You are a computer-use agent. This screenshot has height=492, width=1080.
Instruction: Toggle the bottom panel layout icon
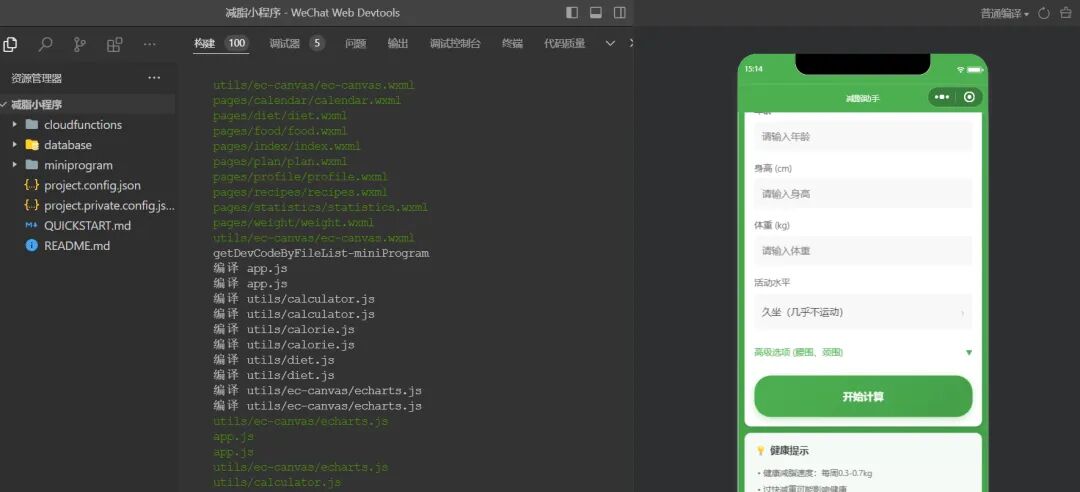click(596, 12)
